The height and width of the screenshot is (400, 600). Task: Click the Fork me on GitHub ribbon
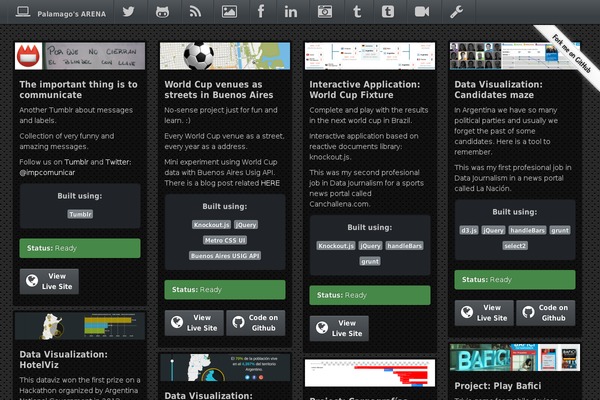point(571,54)
